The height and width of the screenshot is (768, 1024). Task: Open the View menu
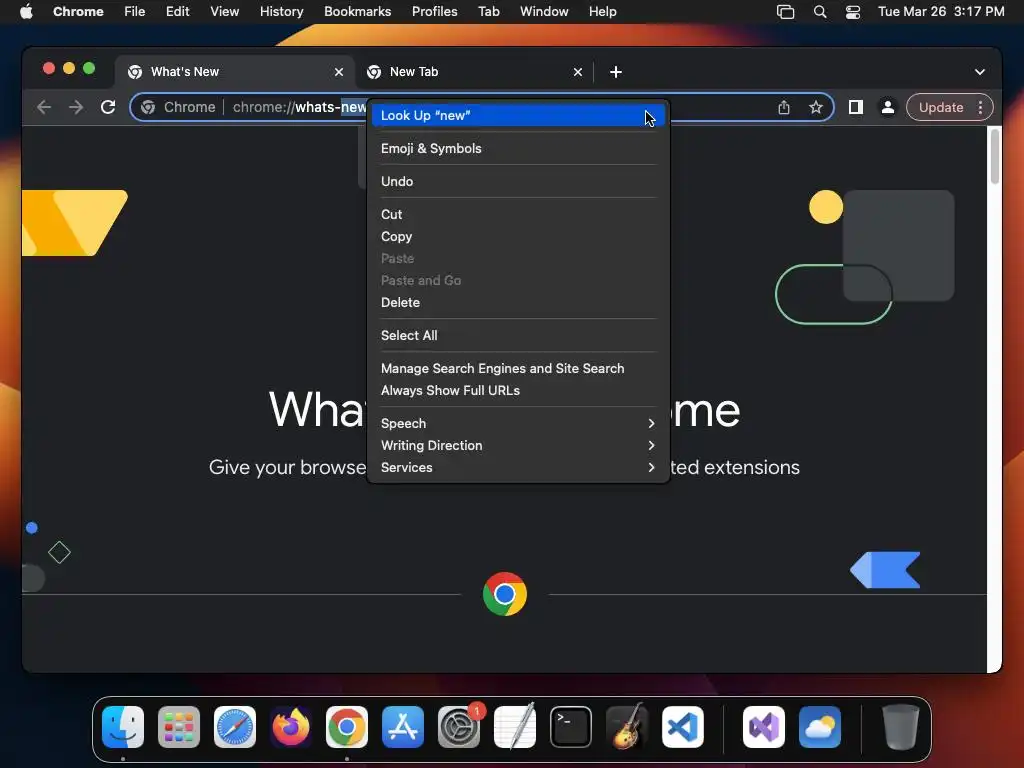click(225, 12)
